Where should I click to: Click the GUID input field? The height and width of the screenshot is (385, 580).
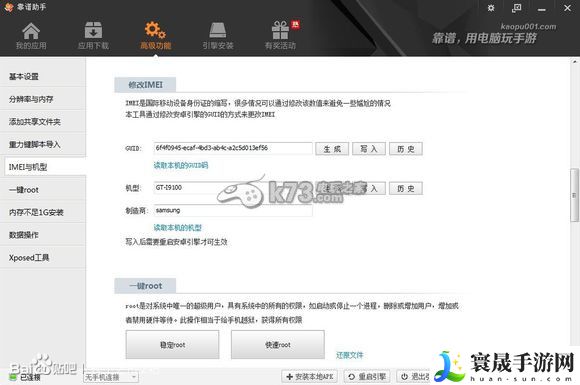click(x=233, y=148)
